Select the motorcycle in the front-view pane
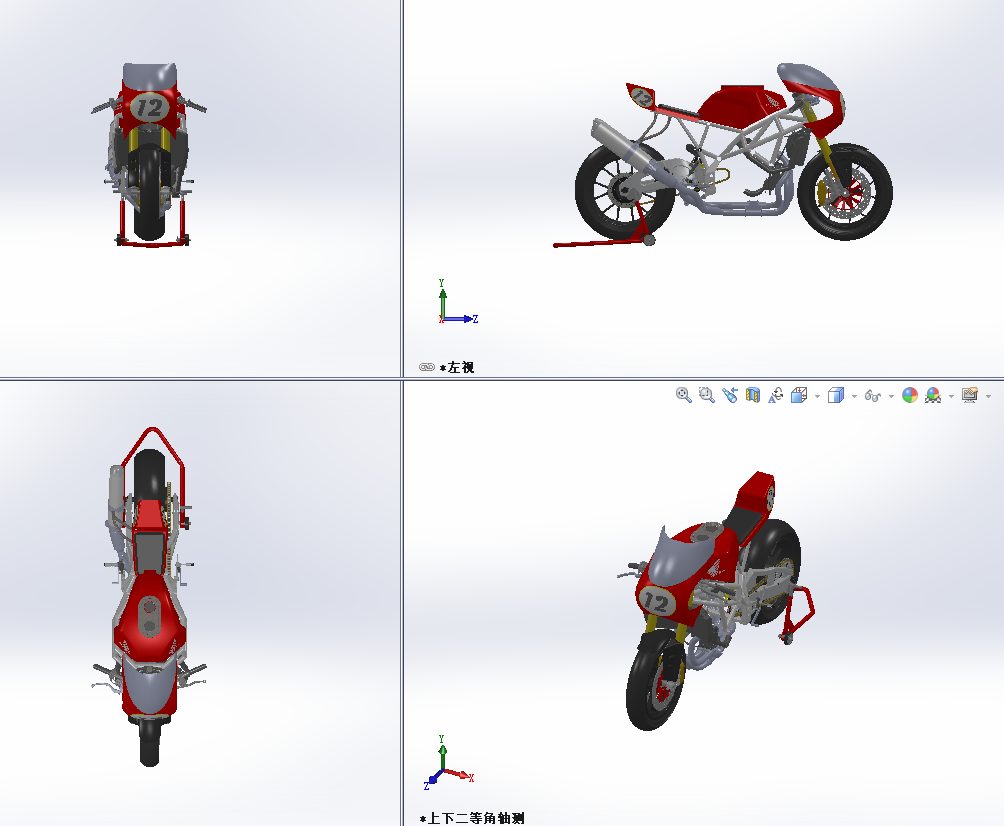Viewport: 1004px width, 826px height. [149, 154]
